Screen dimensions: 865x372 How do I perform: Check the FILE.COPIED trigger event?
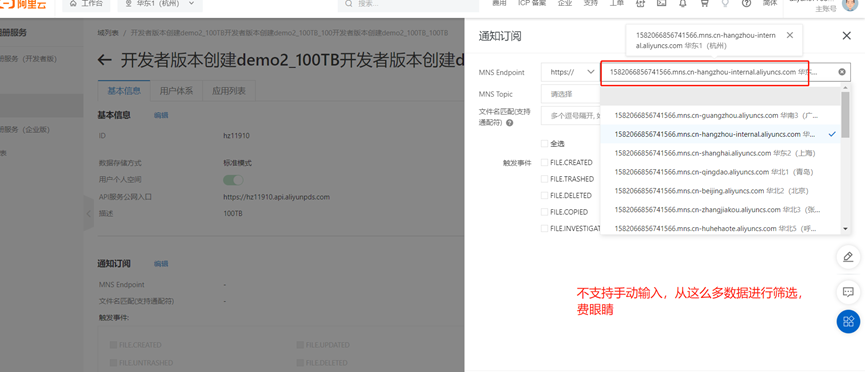(544, 212)
